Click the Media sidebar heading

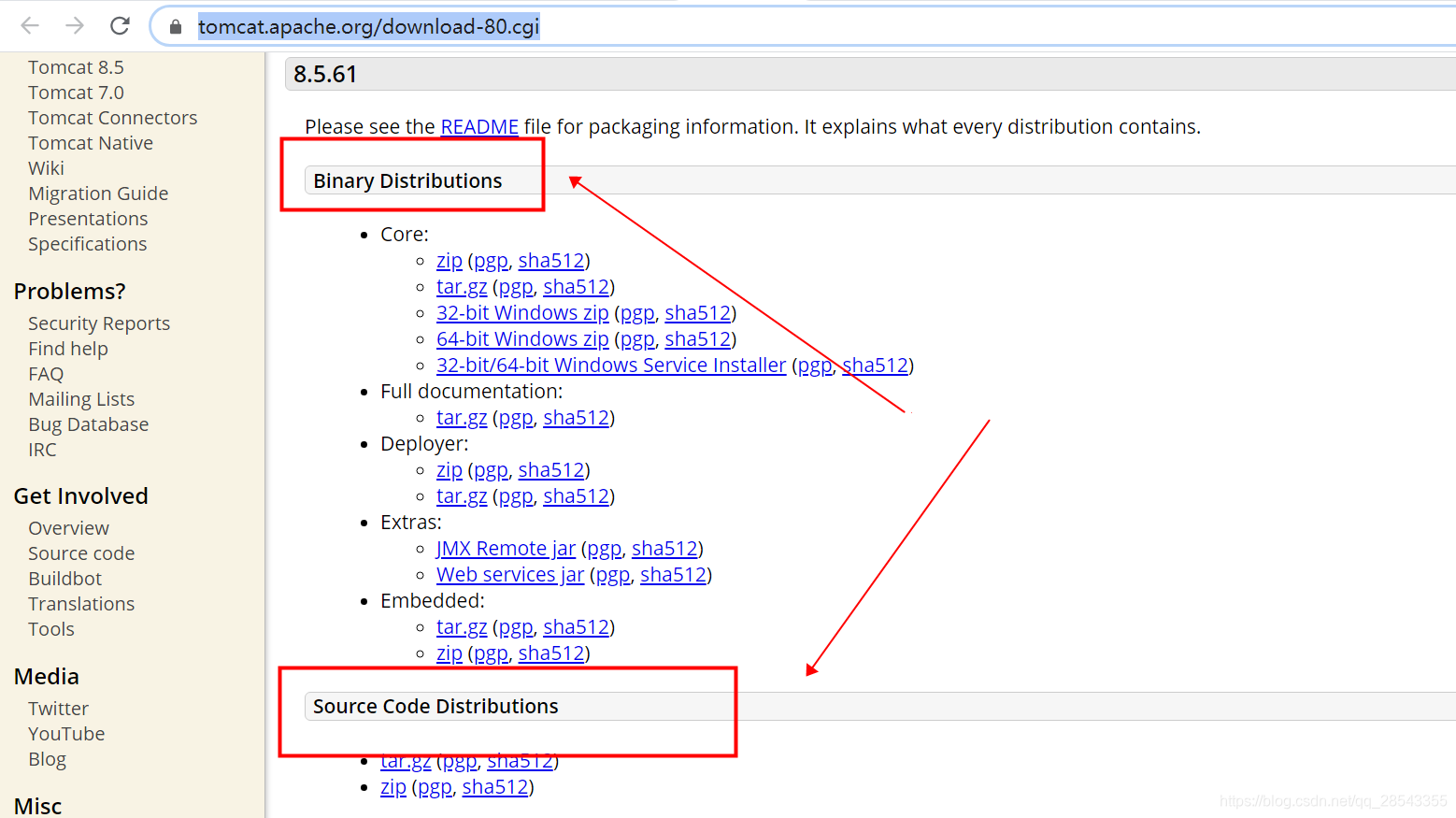(x=46, y=676)
